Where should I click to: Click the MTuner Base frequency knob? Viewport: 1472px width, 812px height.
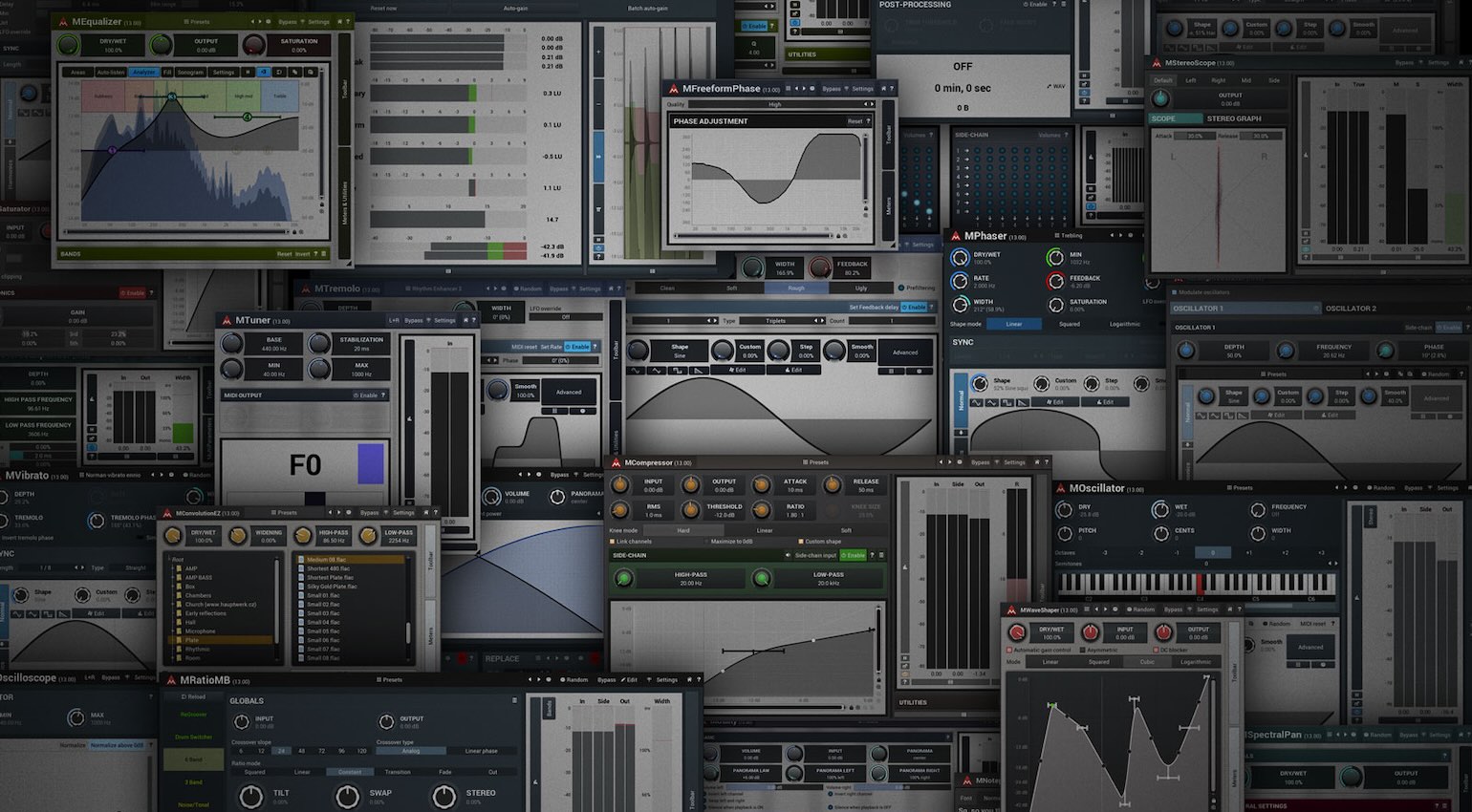point(232,344)
